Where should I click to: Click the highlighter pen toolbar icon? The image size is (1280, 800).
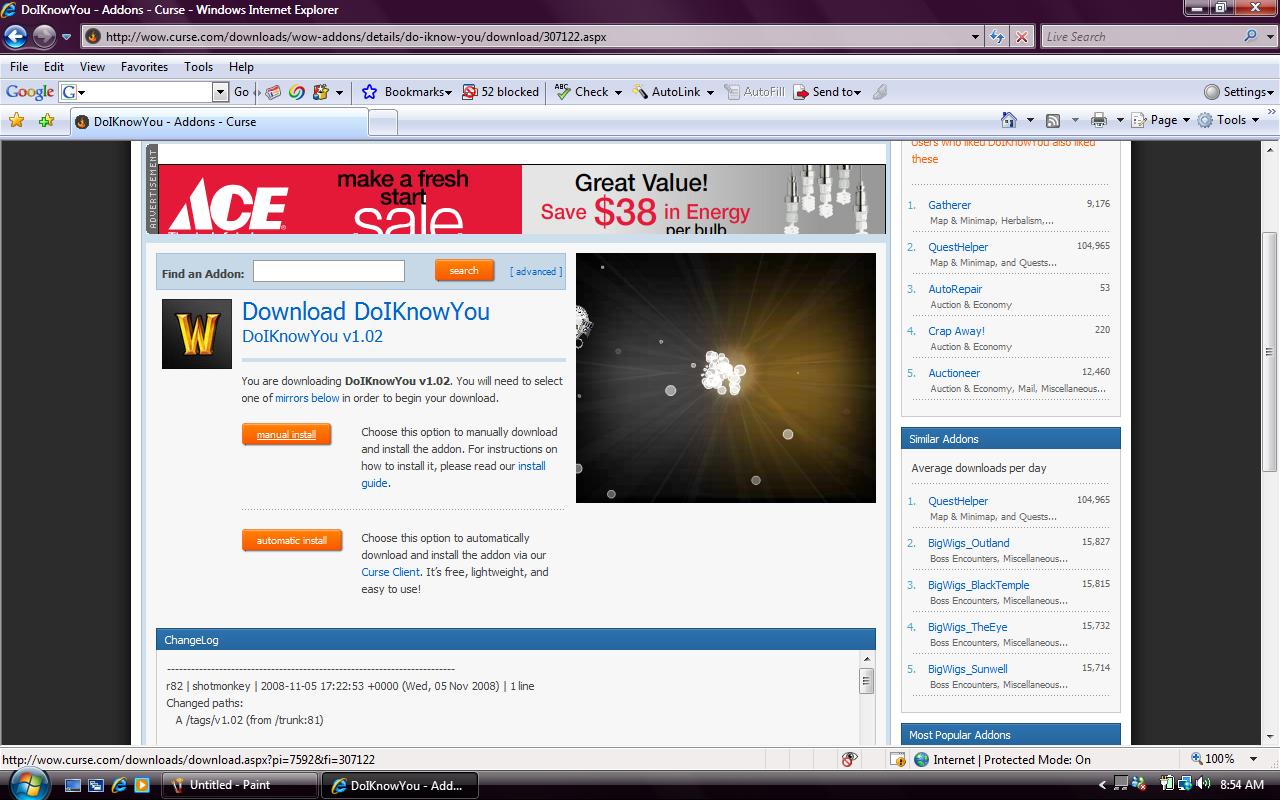880,92
